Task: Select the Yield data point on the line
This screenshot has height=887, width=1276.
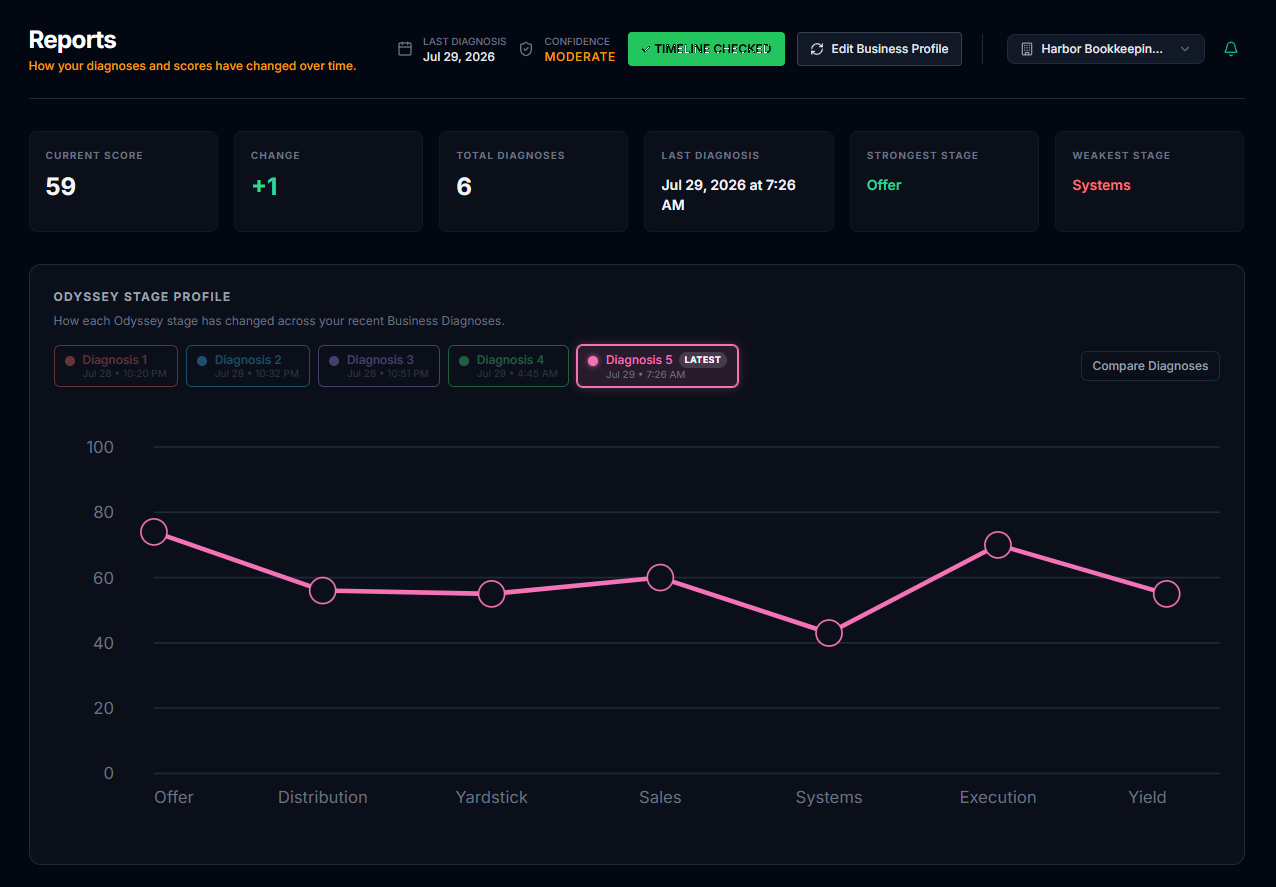Action: pos(1166,594)
